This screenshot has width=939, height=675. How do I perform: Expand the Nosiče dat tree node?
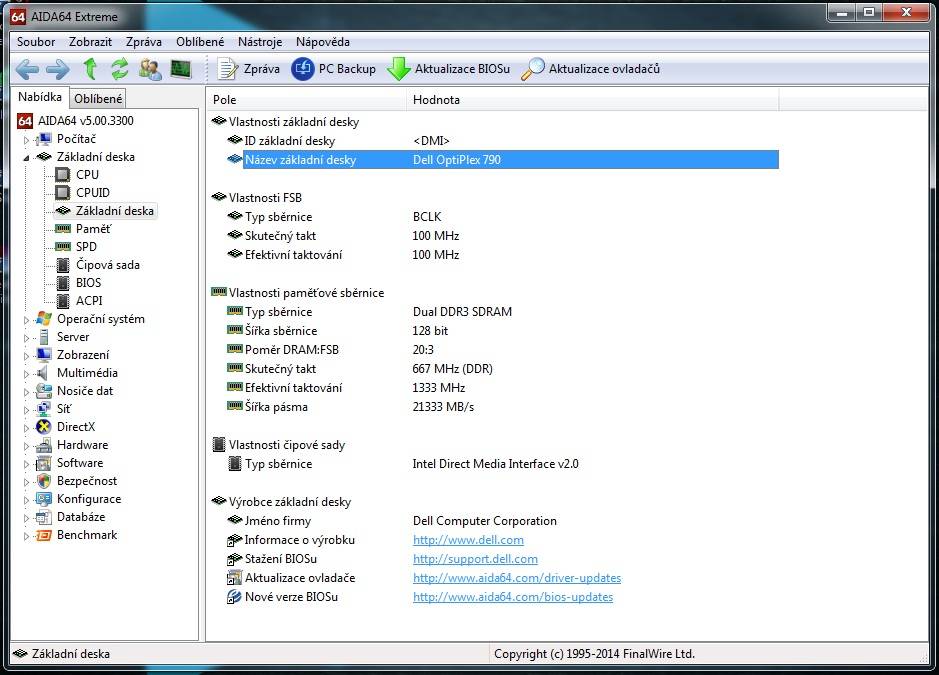coord(26,392)
